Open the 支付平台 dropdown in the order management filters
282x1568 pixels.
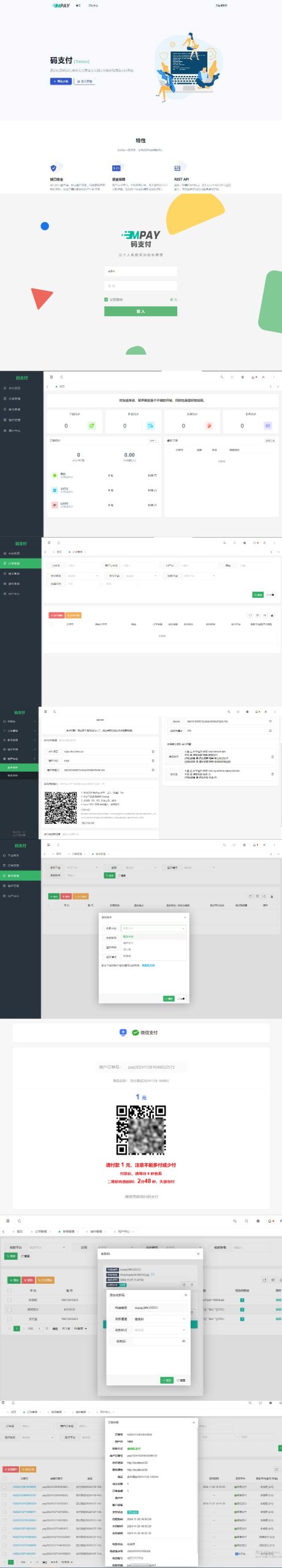tap(140, 576)
